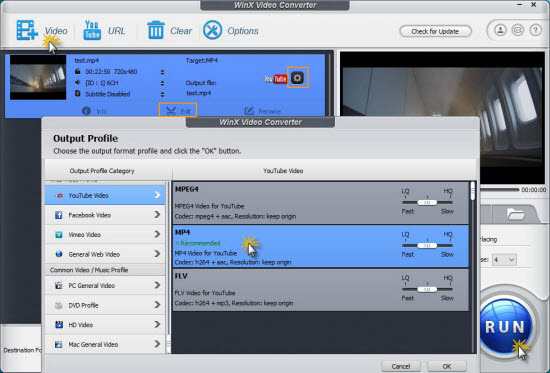Viewport: 550px width, 373px height.
Task: Click the add Video film icon
Action: pyautogui.click(x=27, y=30)
